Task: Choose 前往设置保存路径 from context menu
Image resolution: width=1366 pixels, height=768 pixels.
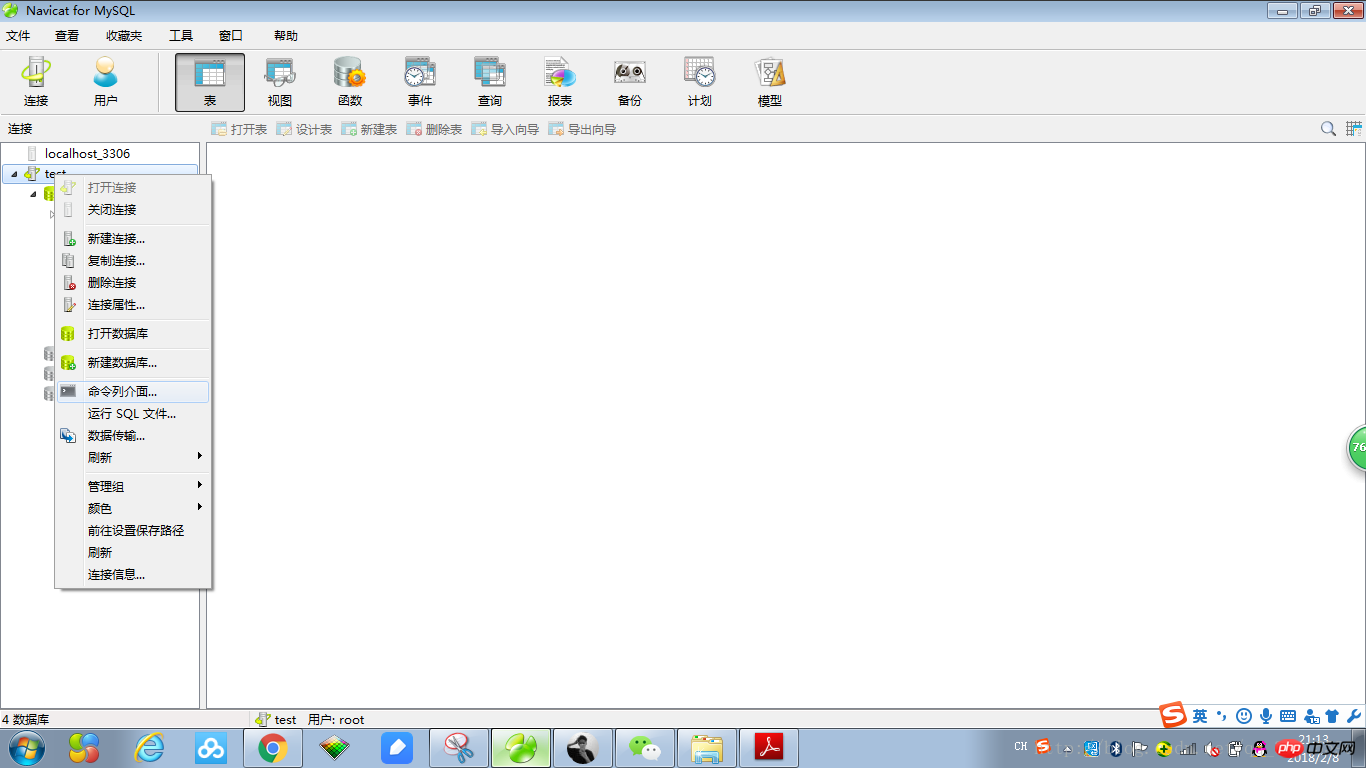Action: (x=133, y=531)
